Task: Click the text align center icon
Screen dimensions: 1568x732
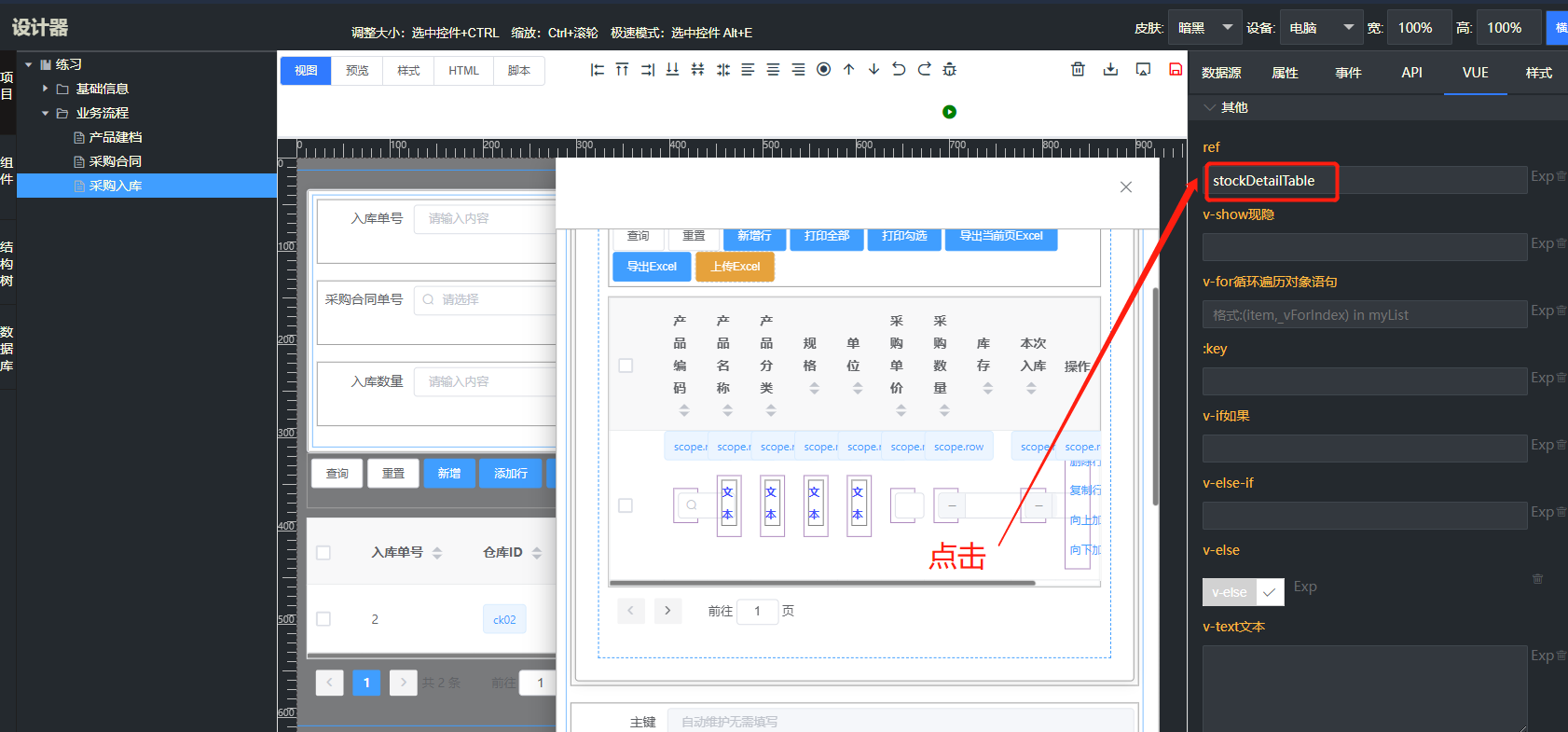Action: click(773, 70)
